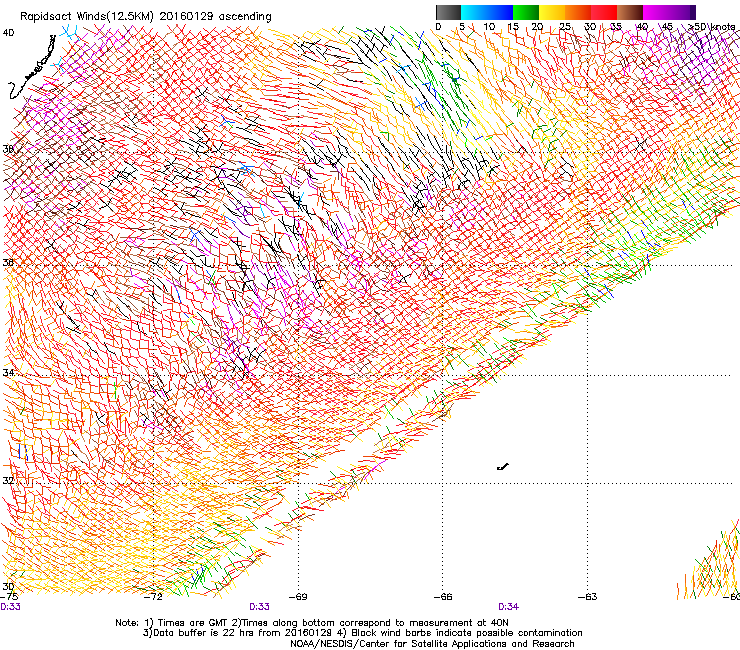The width and height of the screenshot is (740, 650).
Task: Click the latitude label '30'
Action: [x=8, y=587]
